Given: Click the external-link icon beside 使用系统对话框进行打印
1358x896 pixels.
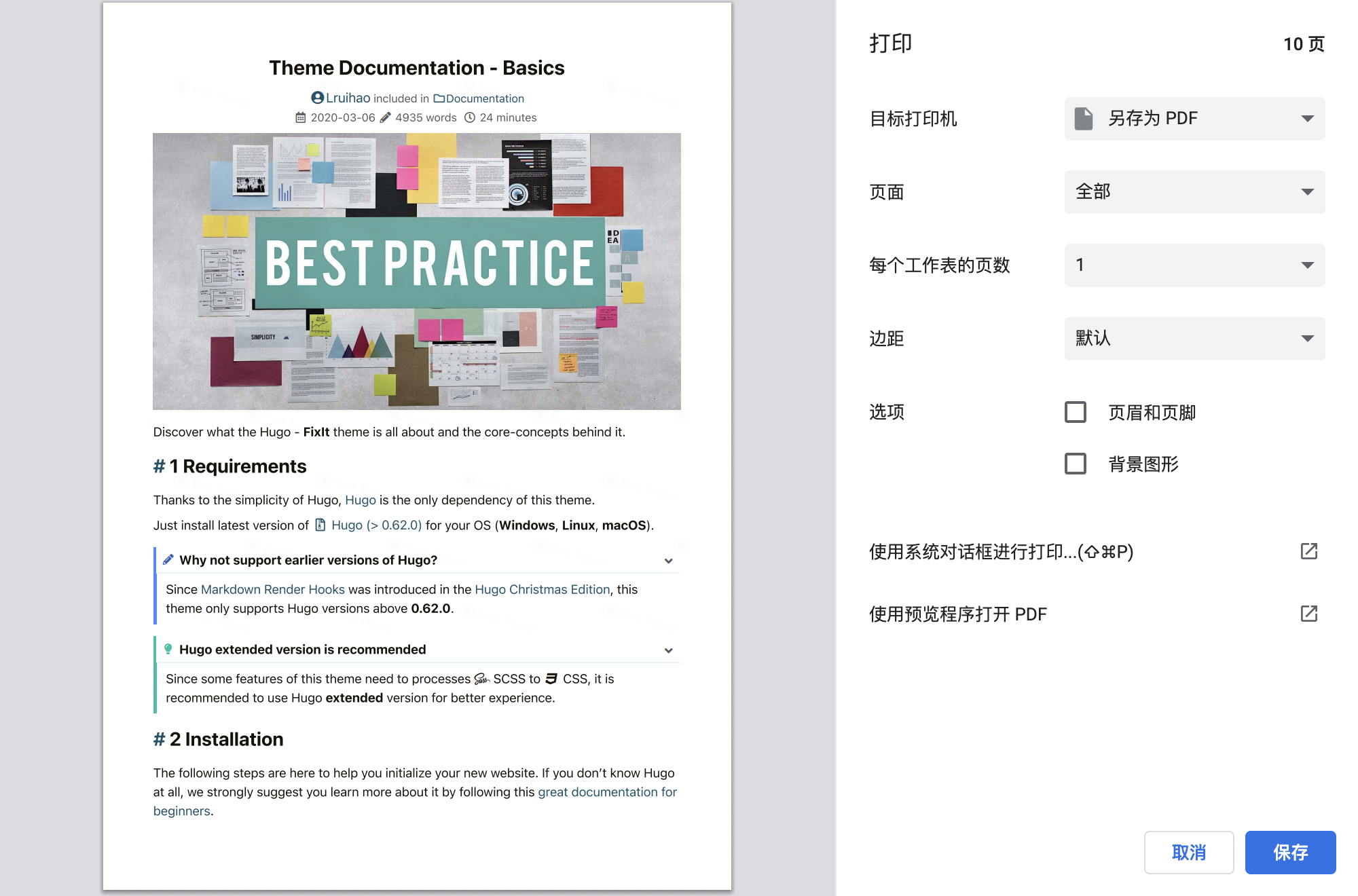Looking at the screenshot, I should 1309,552.
